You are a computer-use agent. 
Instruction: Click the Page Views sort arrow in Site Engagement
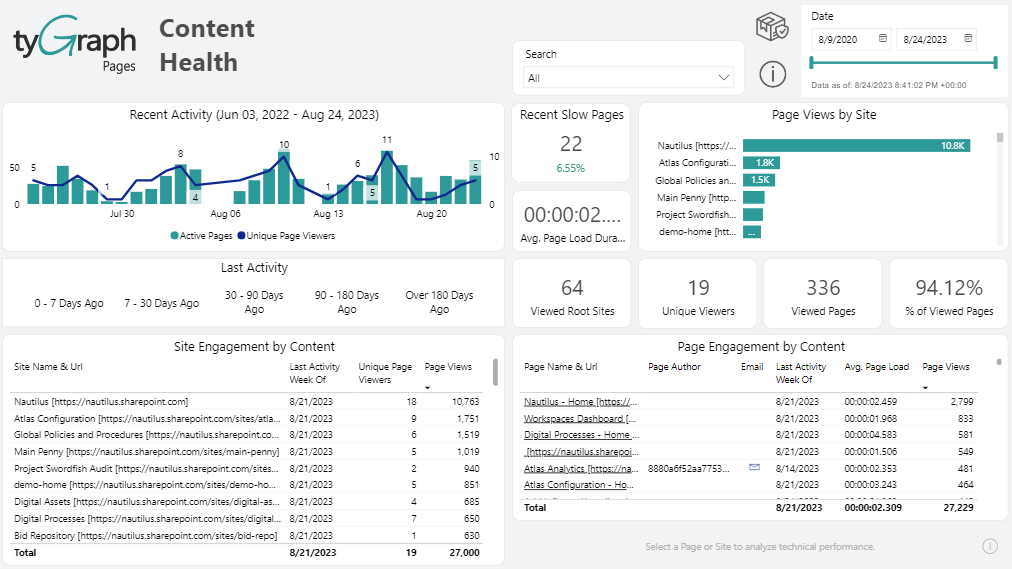click(x=427, y=388)
